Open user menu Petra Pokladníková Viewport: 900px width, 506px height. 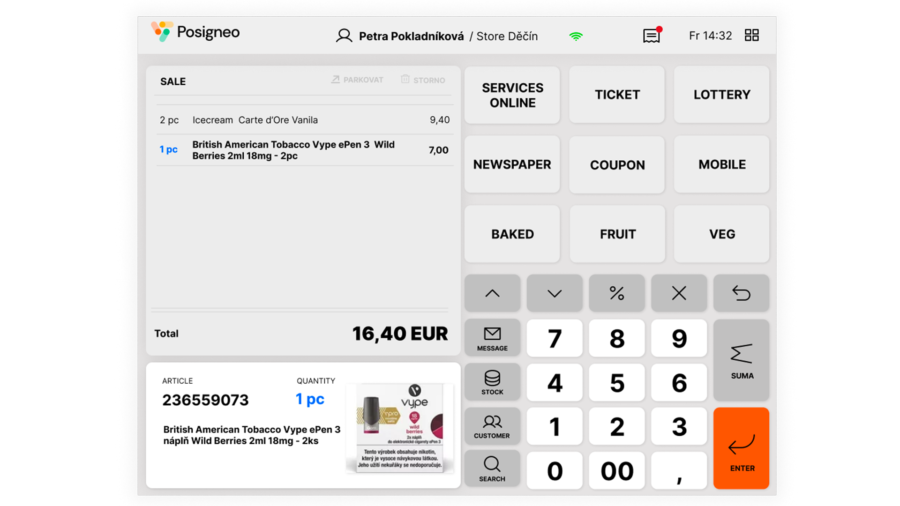[x=400, y=36]
